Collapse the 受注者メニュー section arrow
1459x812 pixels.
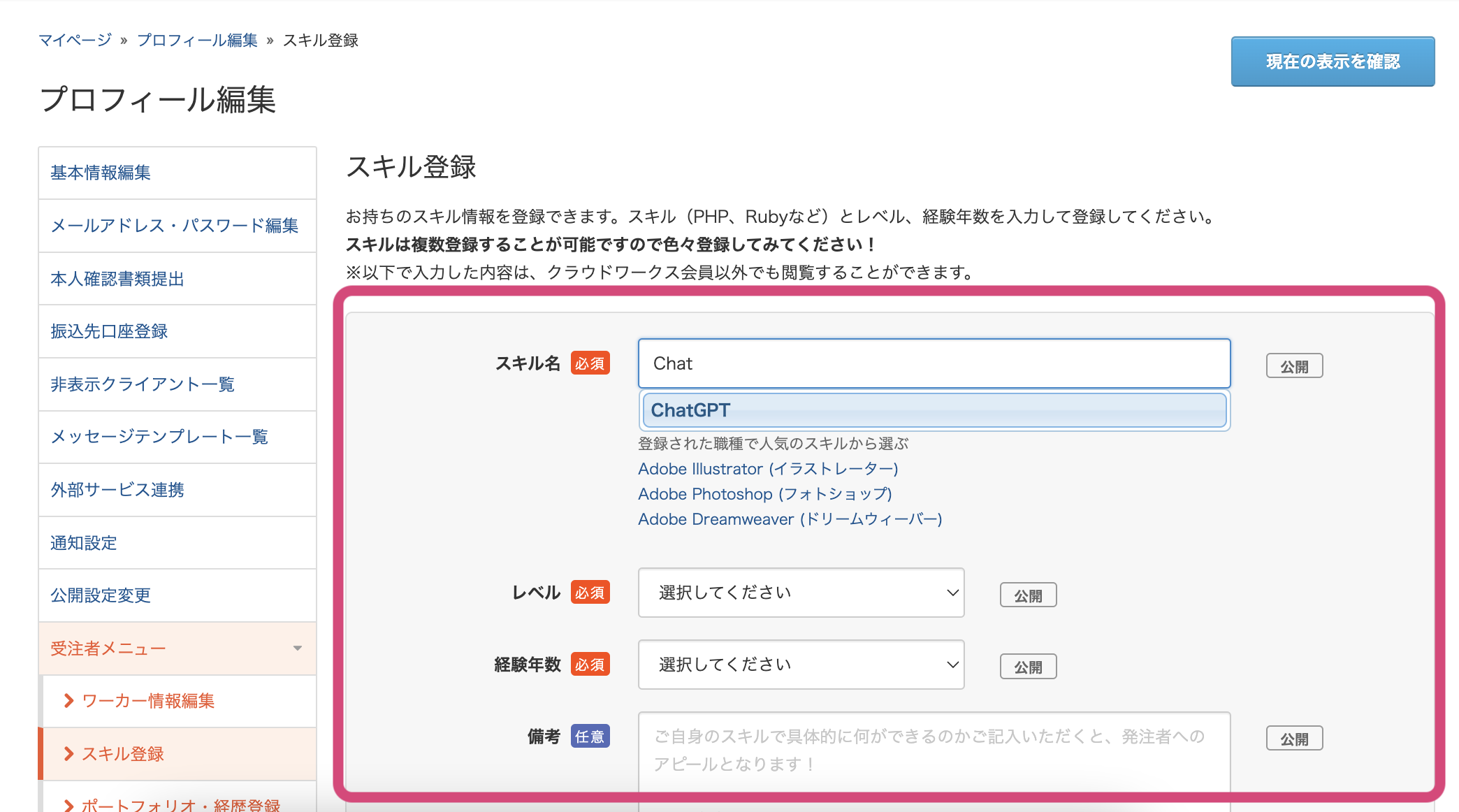click(x=298, y=648)
